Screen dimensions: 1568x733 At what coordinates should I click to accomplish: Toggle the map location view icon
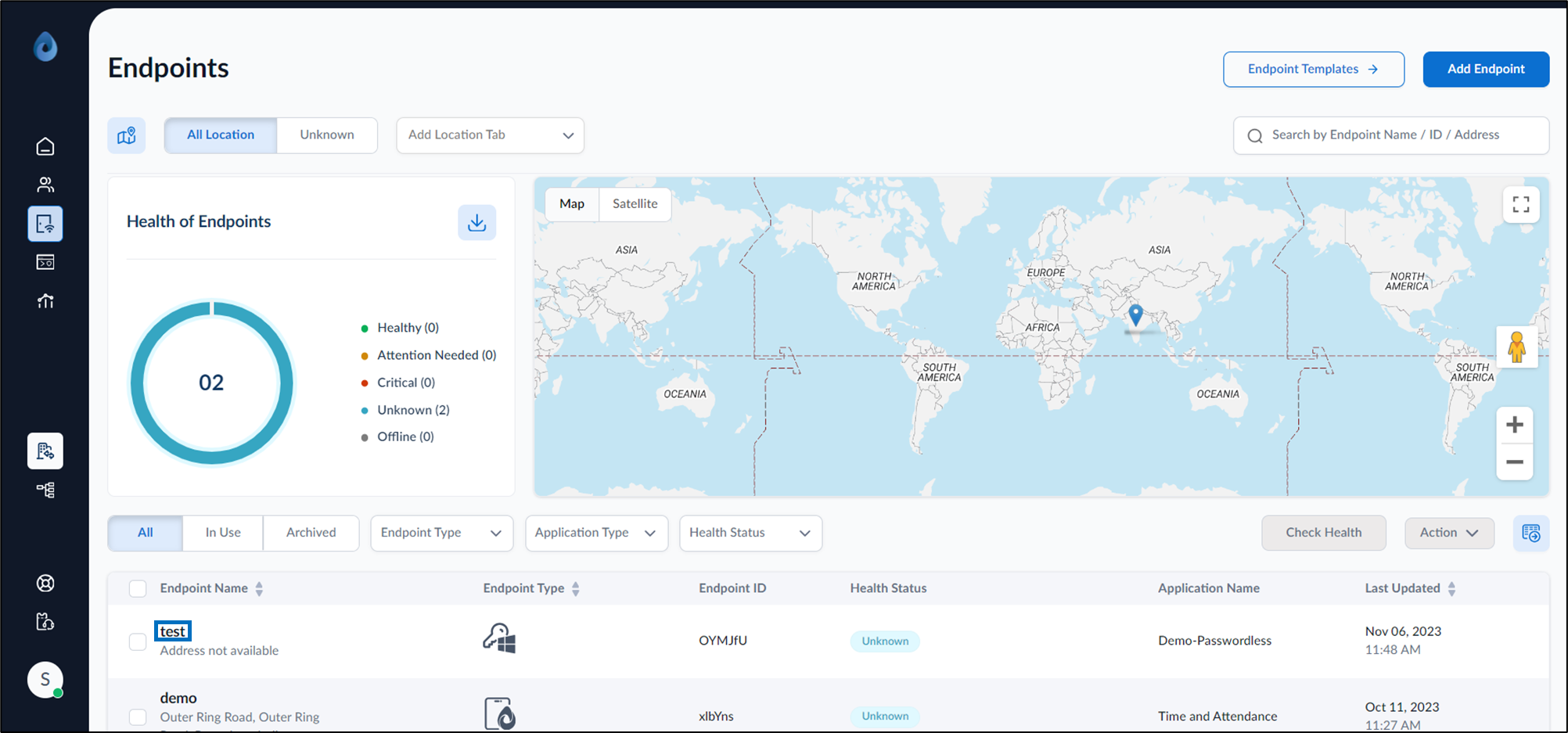pyautogui.click(x=127, y=135)
